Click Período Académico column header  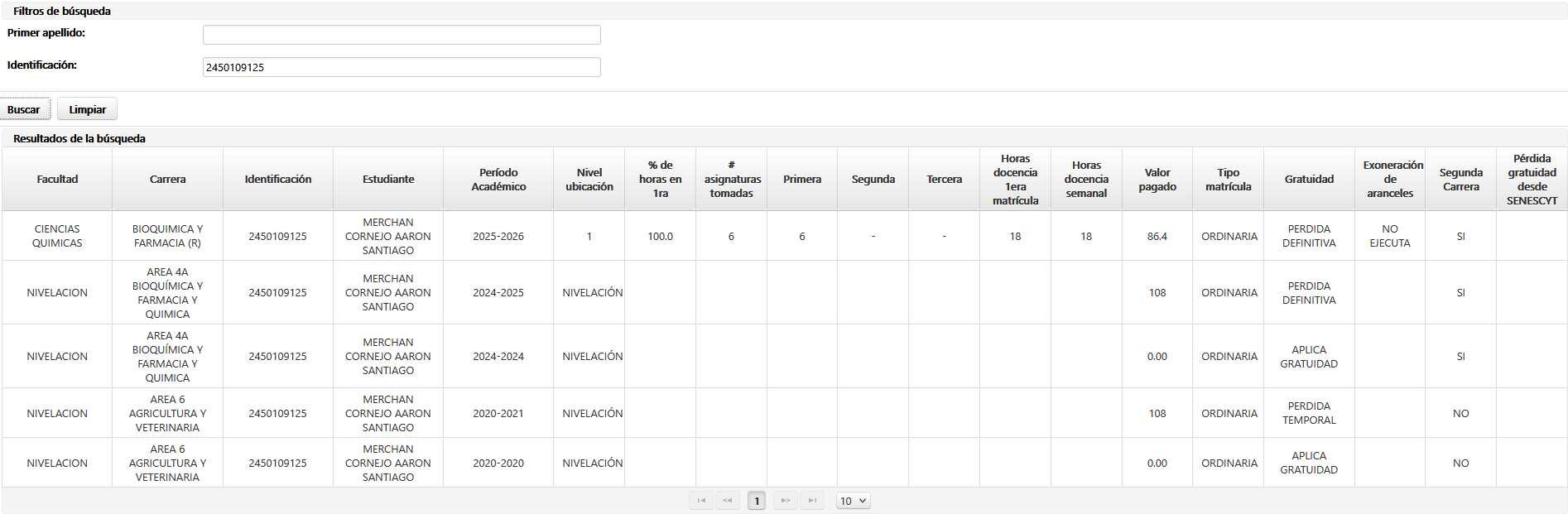[x=498, y=180]
